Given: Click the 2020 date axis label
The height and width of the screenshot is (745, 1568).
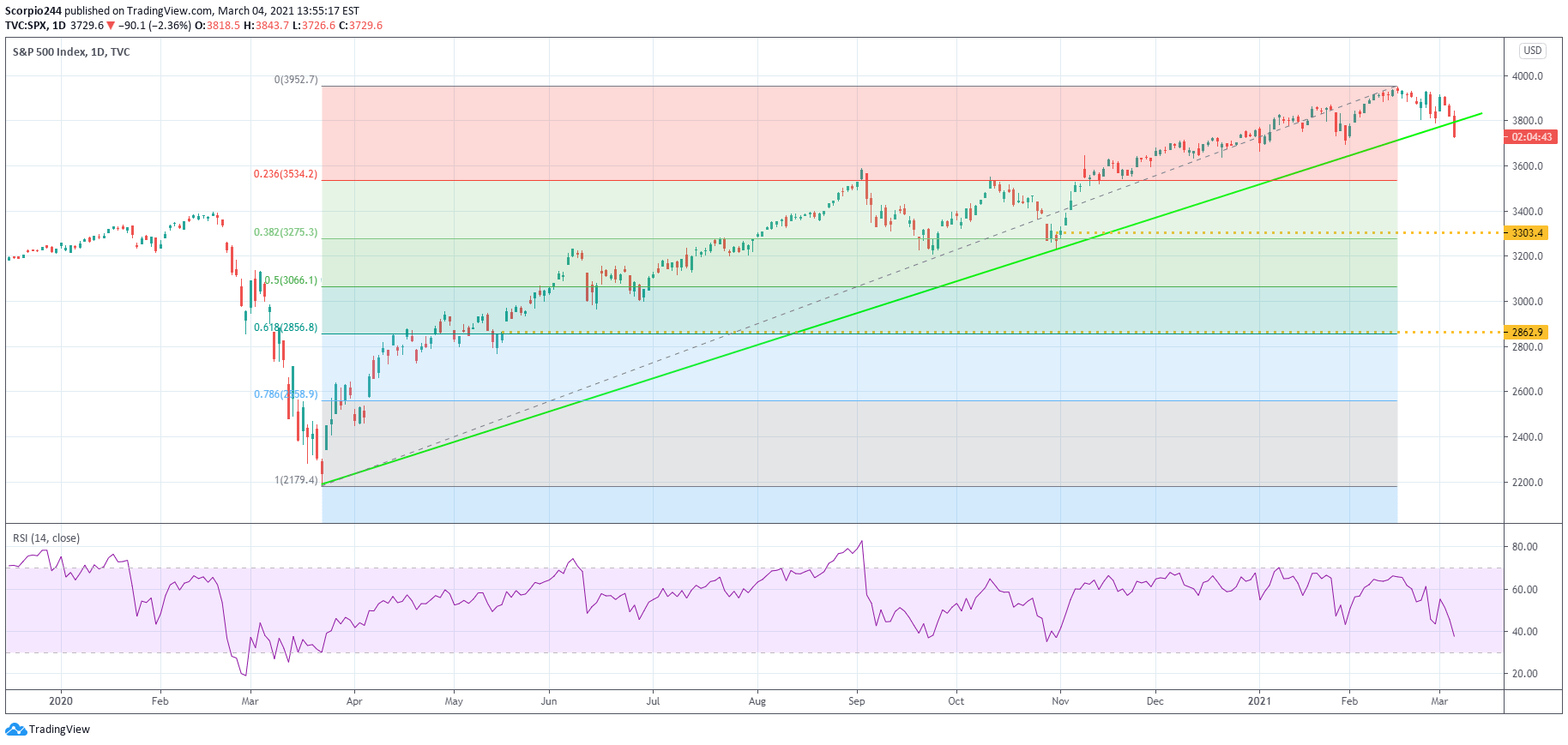Looking at the screenshot, I should pyautogui.click(x=61, y=701).
